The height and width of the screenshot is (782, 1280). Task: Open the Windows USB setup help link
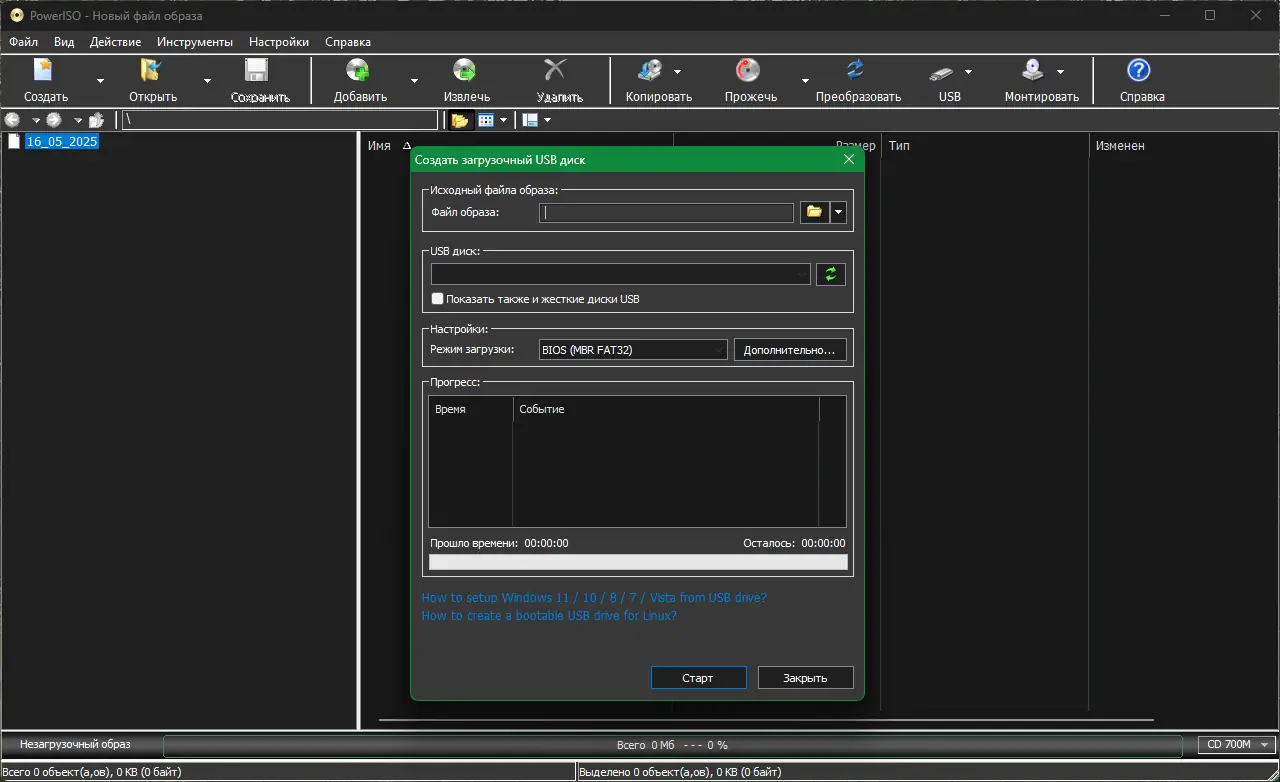[594, 598]
